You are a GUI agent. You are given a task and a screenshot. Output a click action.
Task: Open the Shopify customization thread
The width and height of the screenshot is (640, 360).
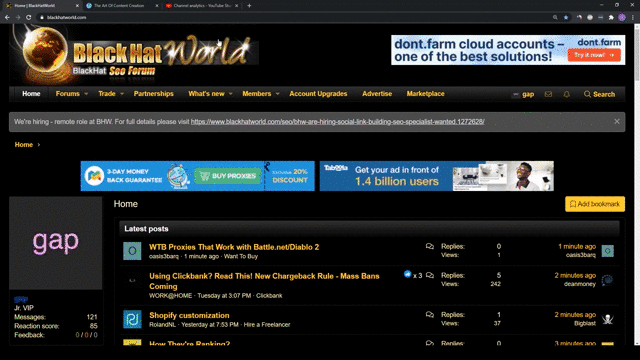click(189, 315)
